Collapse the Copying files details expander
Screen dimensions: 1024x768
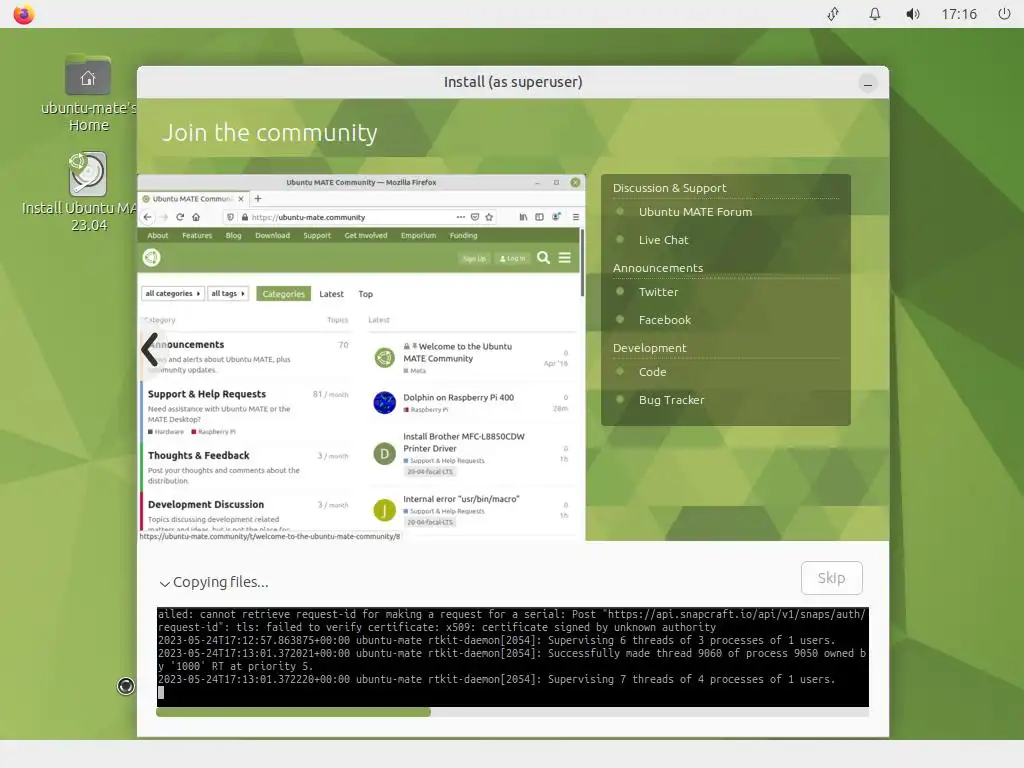[x=165, y=583]
